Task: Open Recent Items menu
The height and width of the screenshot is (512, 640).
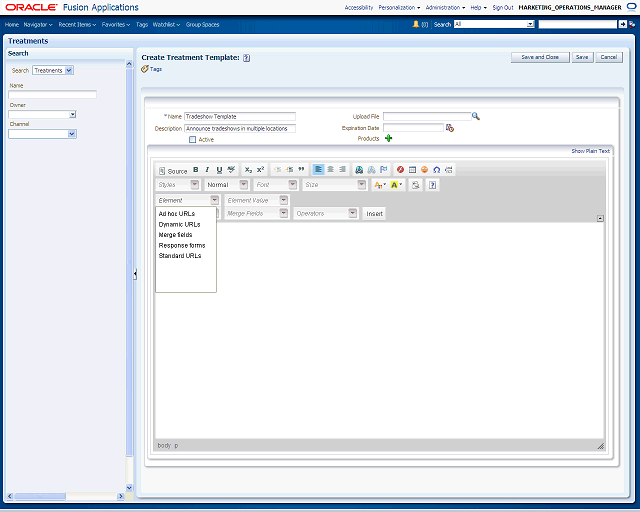Action: [x=77, y=24]
